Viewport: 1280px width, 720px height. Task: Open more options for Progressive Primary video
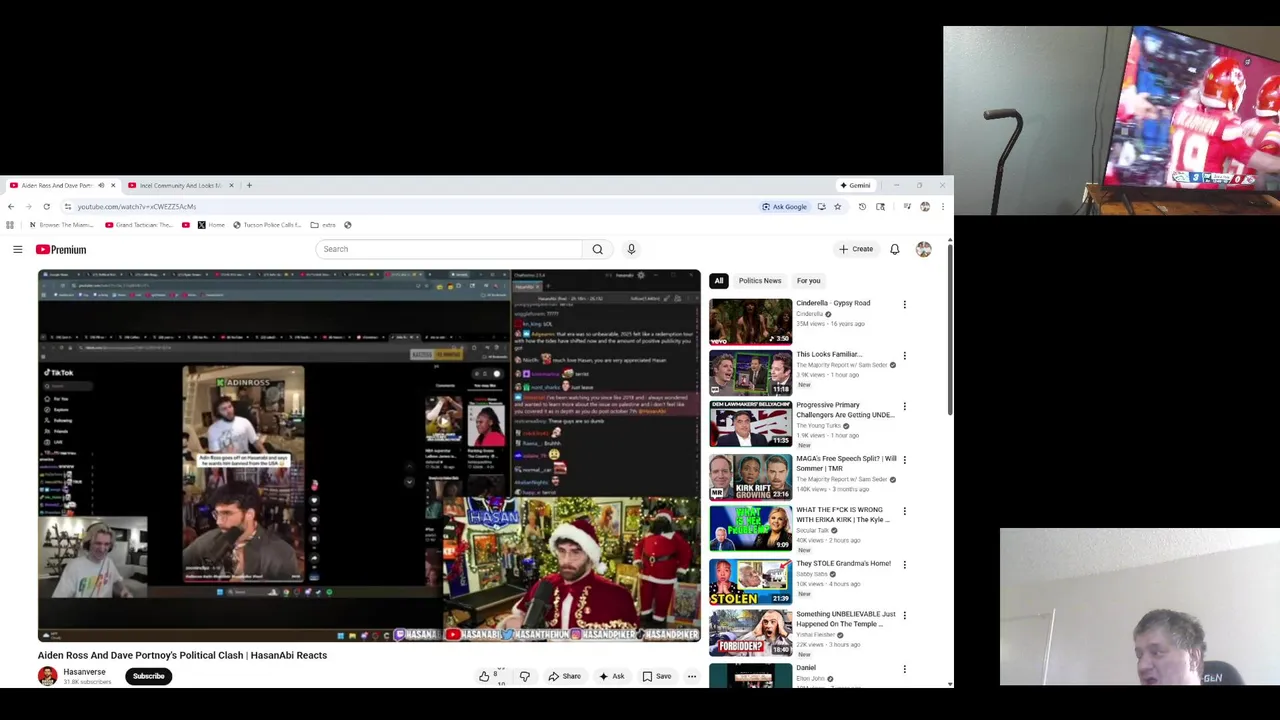tap(905, 407)
